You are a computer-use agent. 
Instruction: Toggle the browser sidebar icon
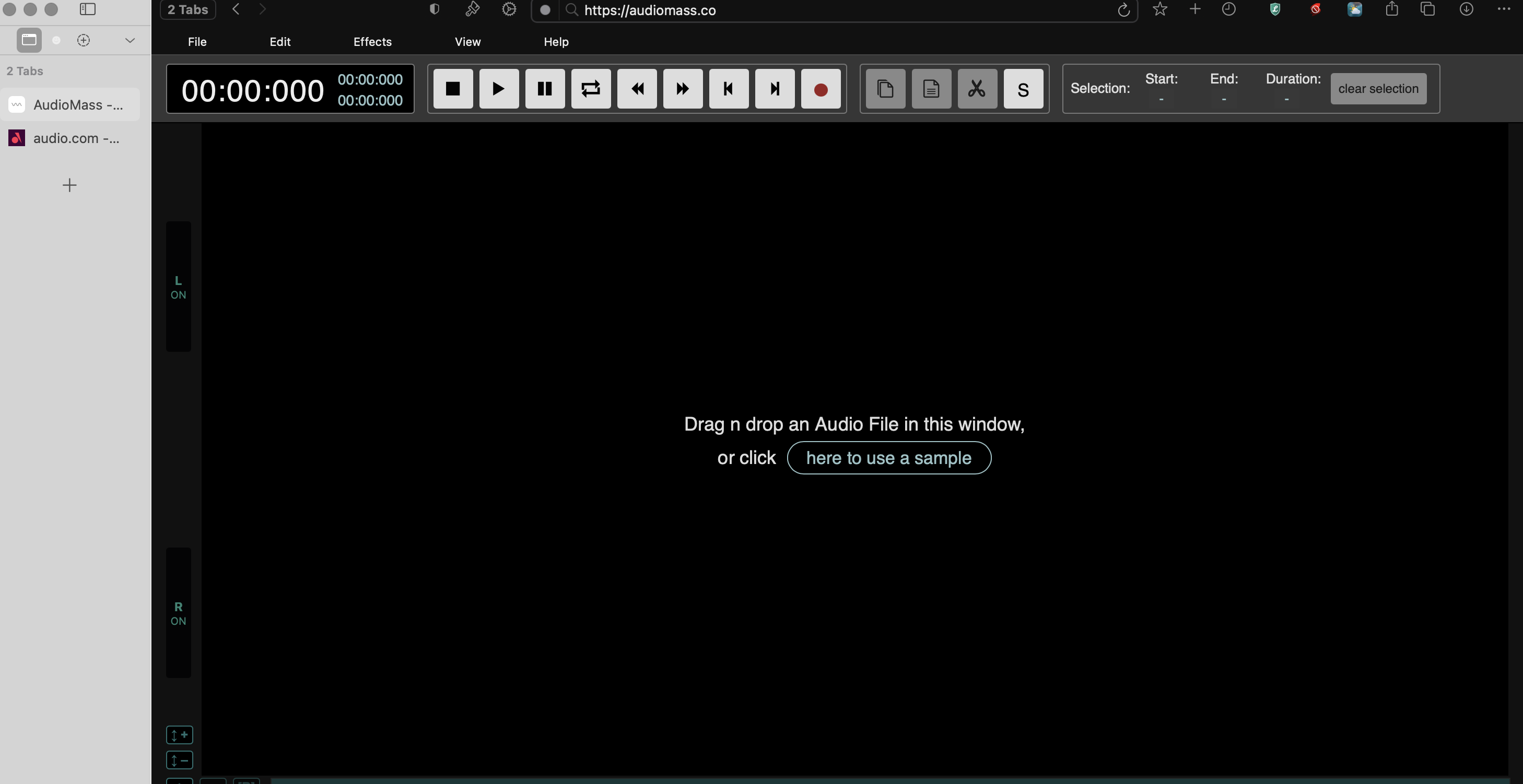click(88, 9)
